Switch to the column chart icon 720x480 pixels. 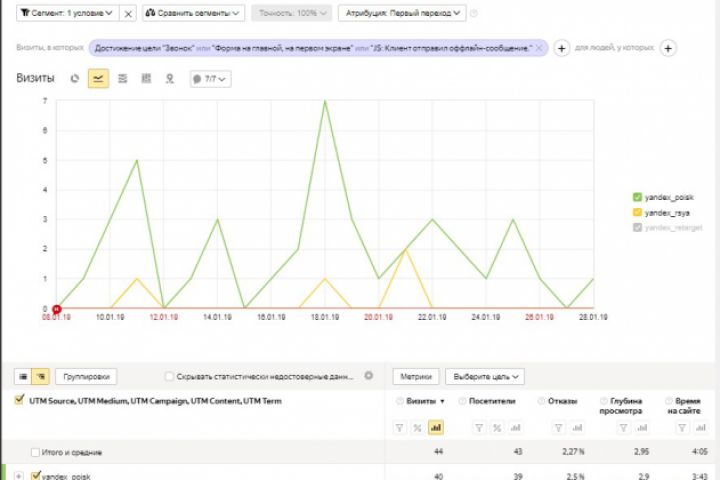click(146, 79)
